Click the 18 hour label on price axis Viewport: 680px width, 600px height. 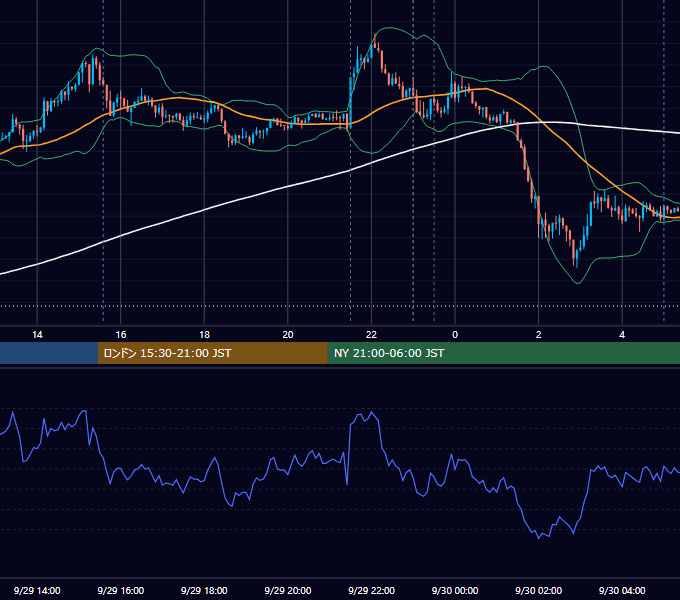(204, 335)
